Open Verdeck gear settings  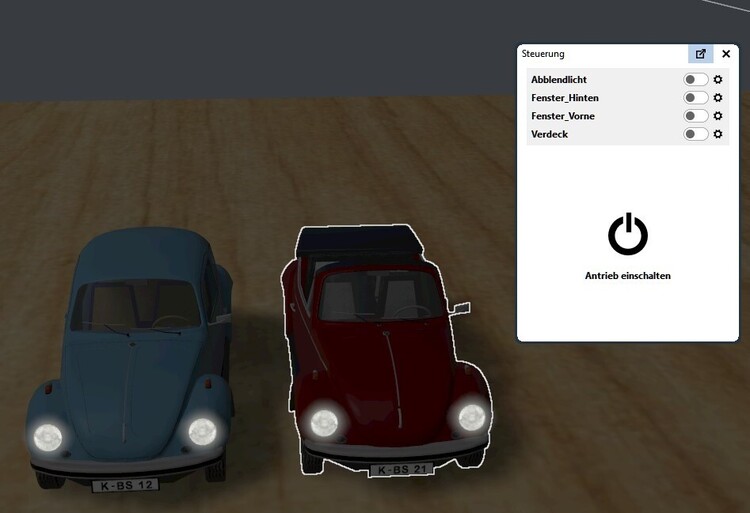point(717,134)
